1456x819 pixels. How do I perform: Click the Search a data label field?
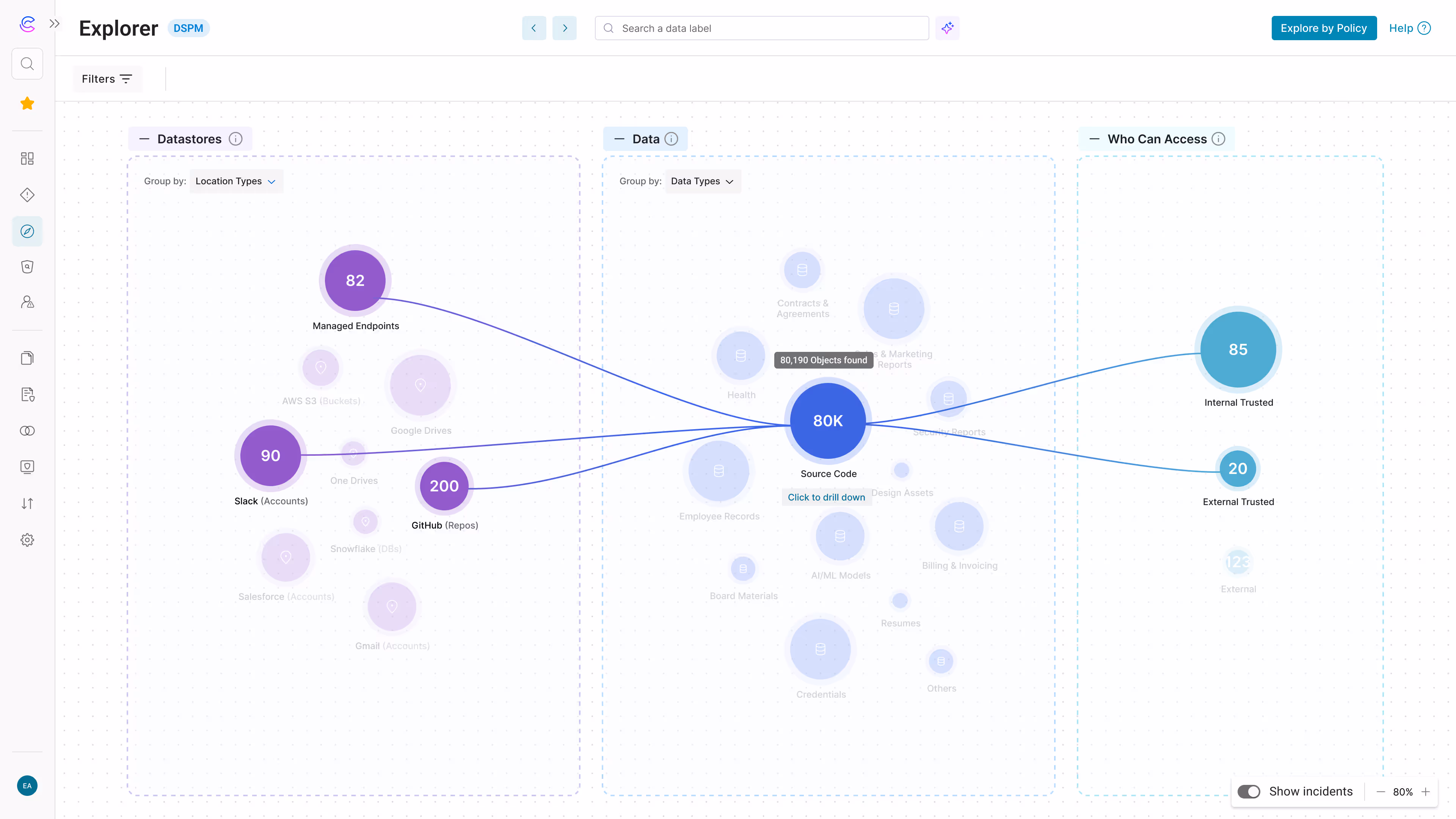point(761,28)
